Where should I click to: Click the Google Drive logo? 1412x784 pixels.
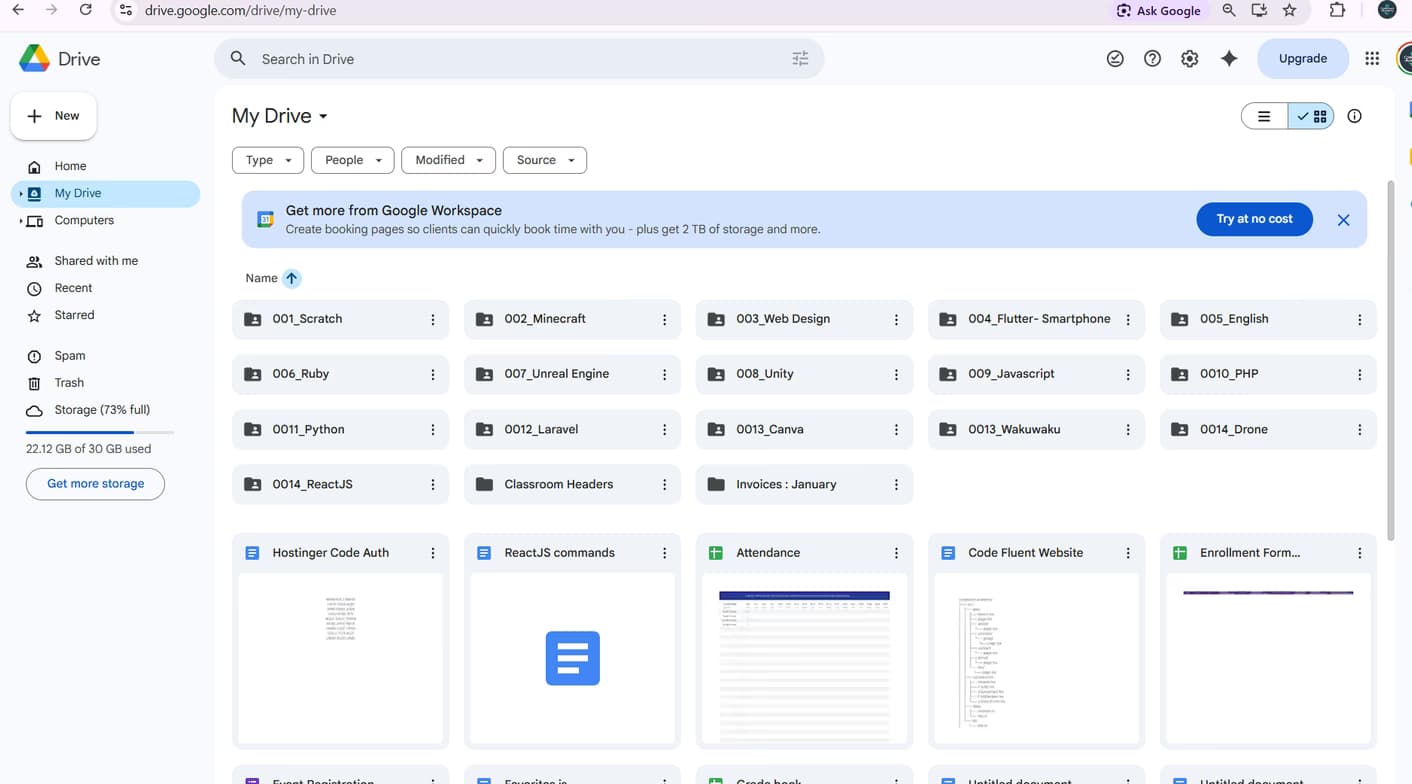[x=35, y=59]
